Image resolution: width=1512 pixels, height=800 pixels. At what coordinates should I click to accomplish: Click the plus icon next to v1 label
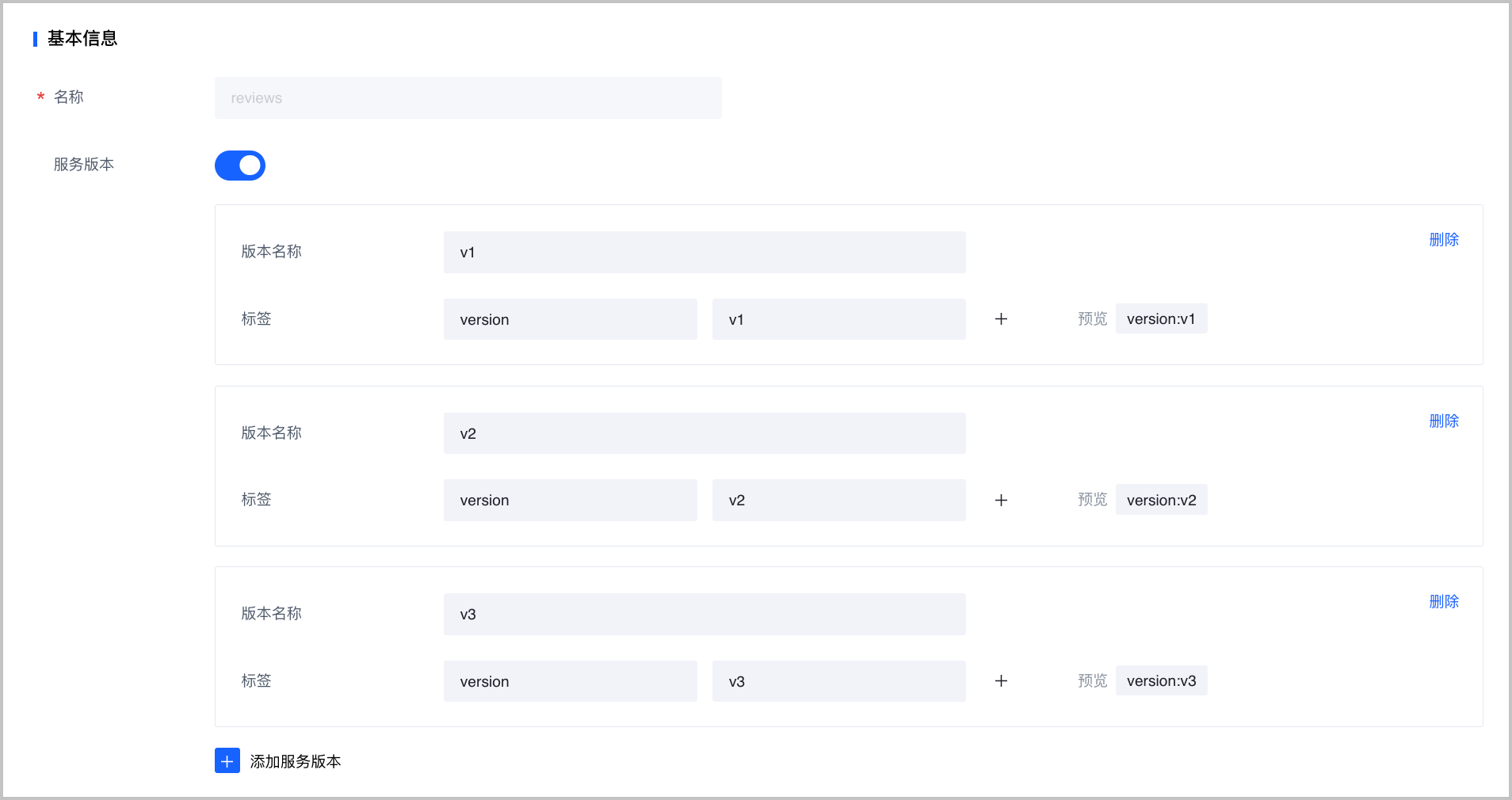[1001, 319]
